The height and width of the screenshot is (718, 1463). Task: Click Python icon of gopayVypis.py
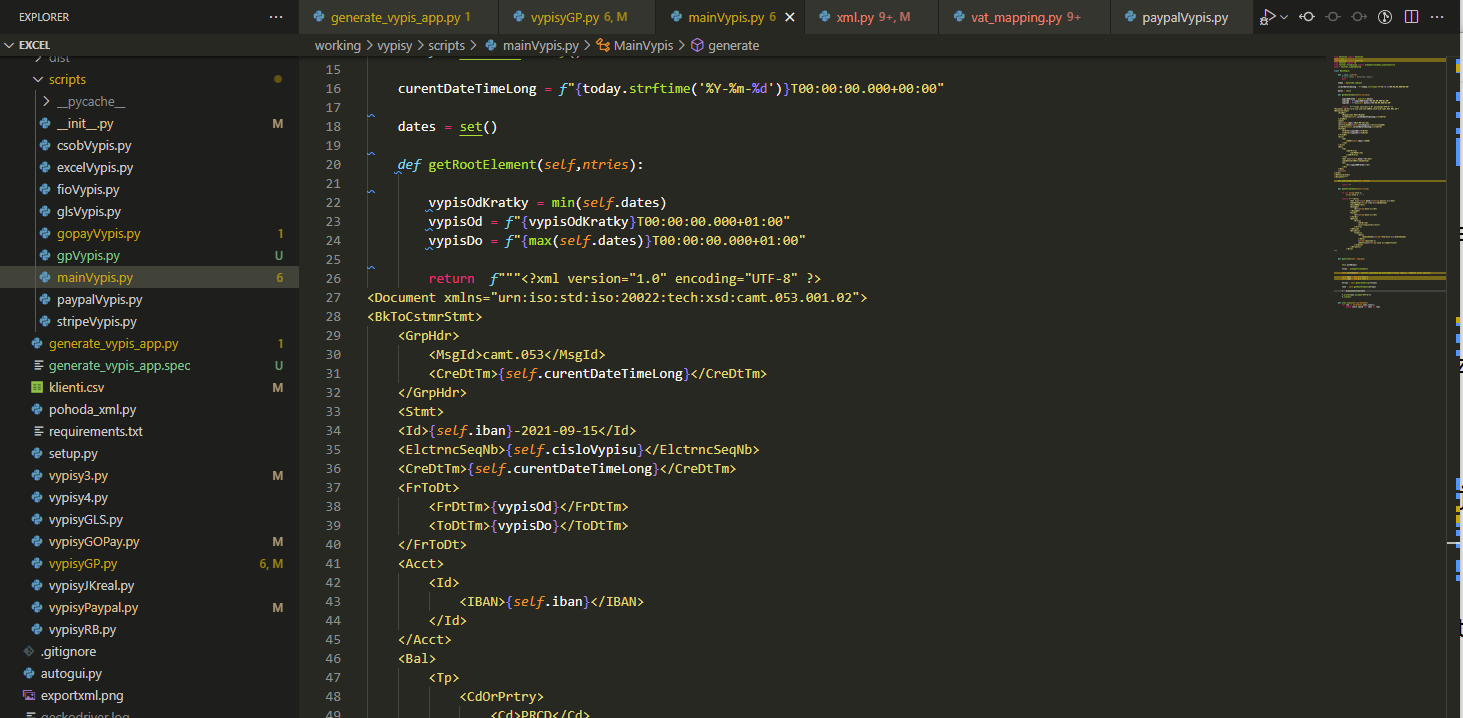click(45, 233)
